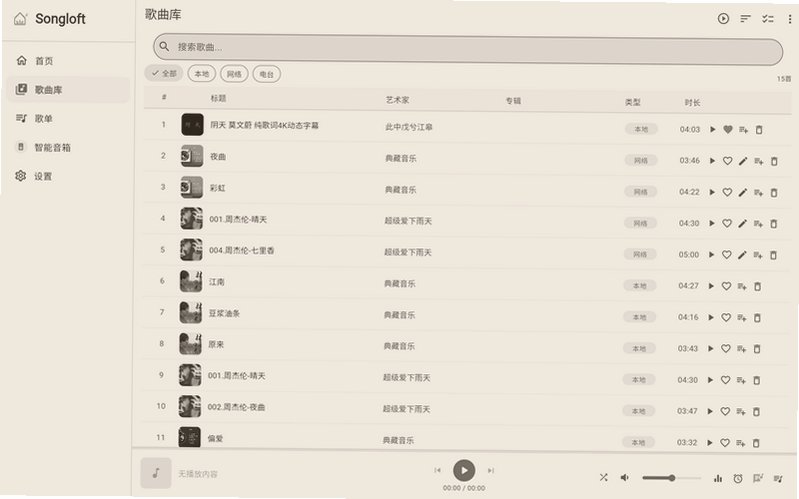Adjust the volume slider
This screenshot has width=799, height=499.
(x=671, y=478)
